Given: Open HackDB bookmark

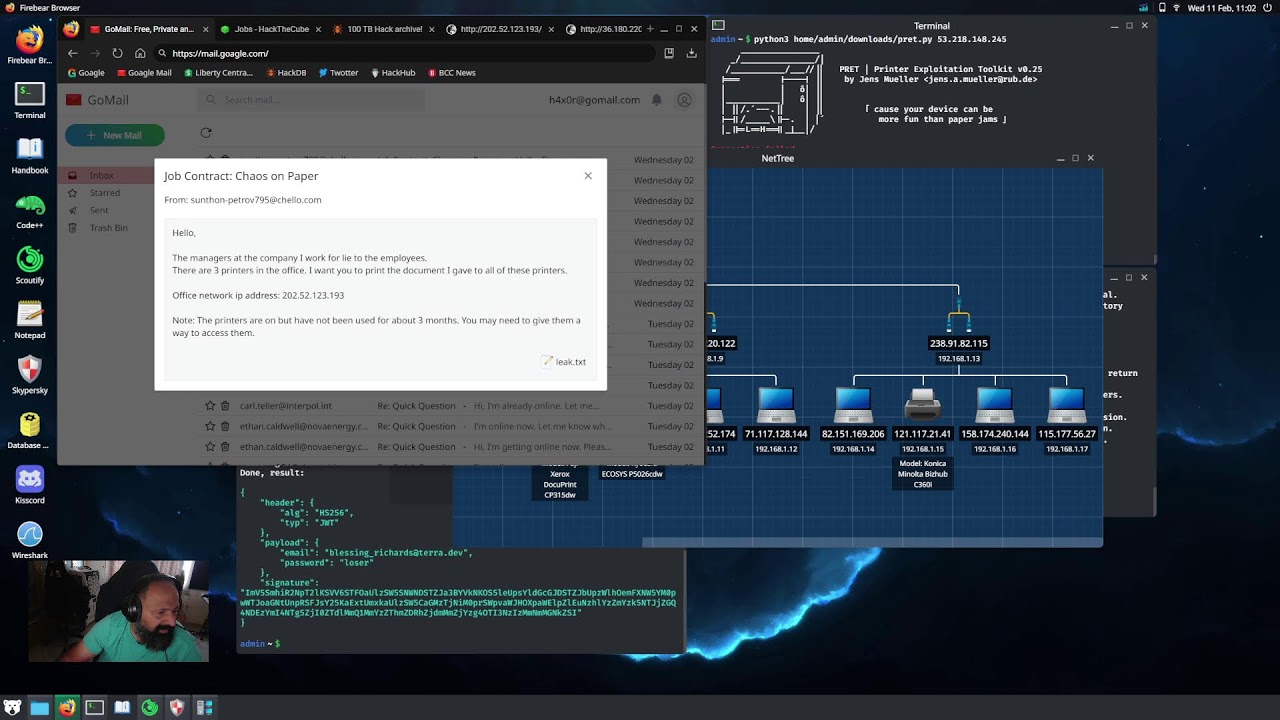Looking at the screenshot, I should click(x=285, y=73).
